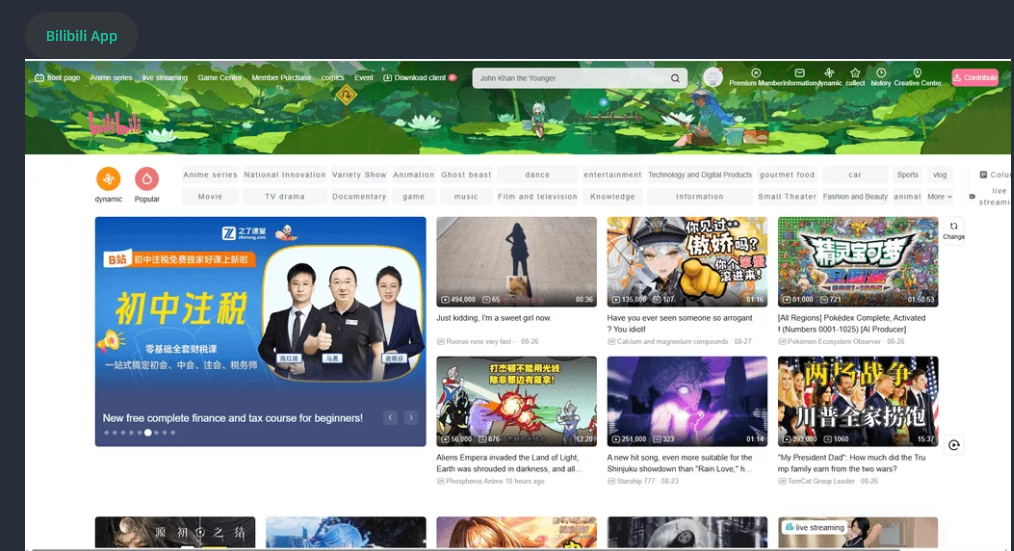The width and height of the screenshot is (1014, 551).
Task: Open the history clock icon
Action: [x=881, y=73]
